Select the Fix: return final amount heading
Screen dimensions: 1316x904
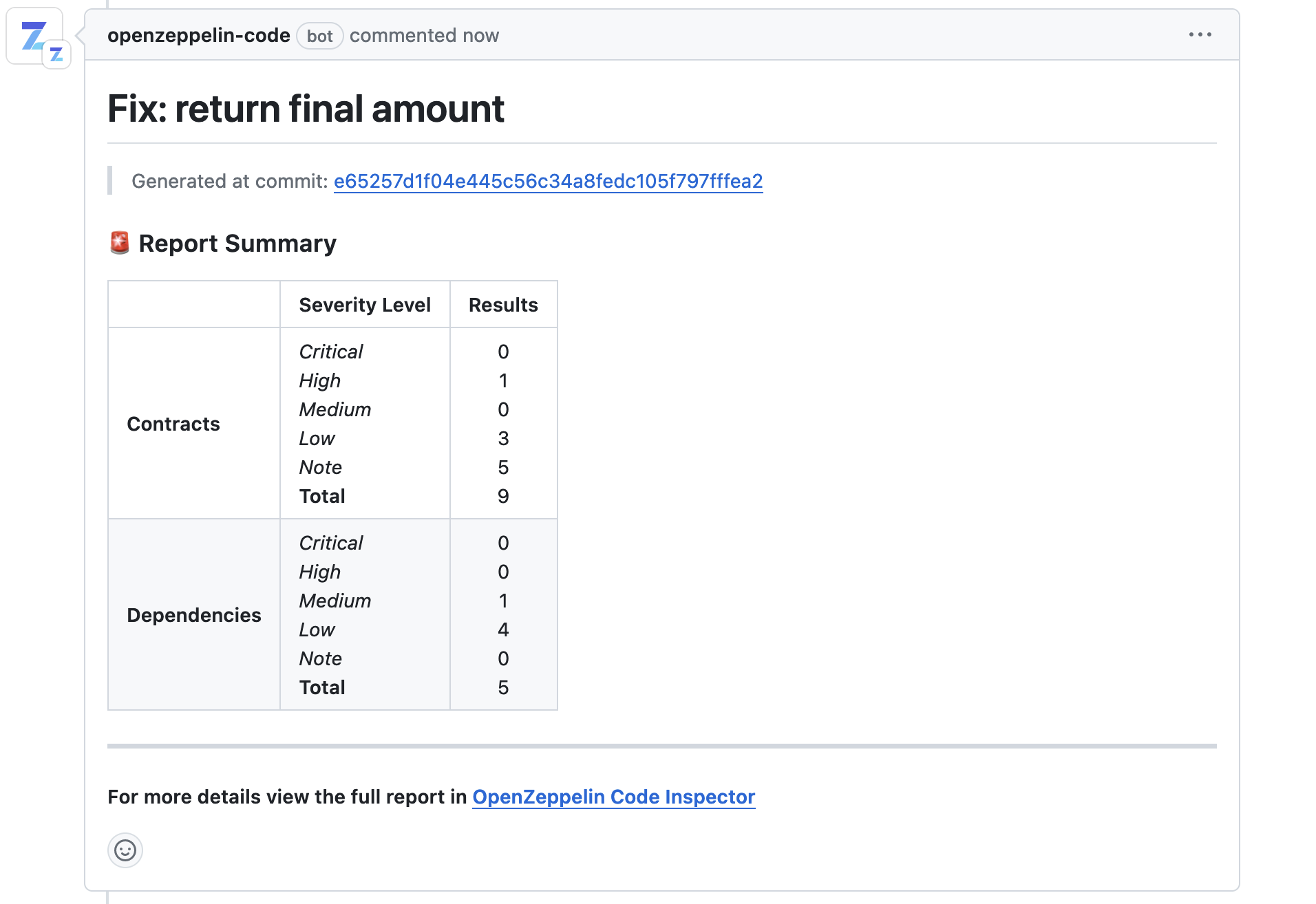click(306, 109)
